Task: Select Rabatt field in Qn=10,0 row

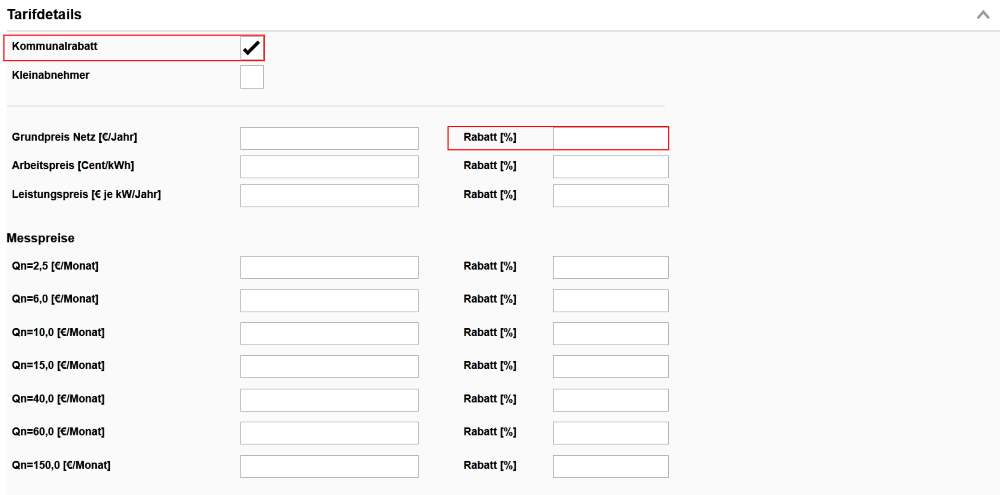Action: coord(610,333)
